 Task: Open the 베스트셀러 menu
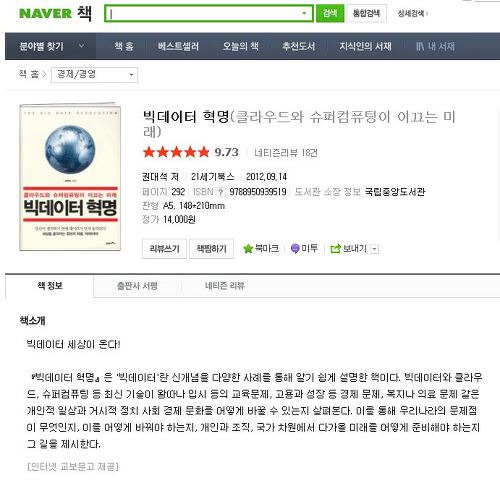[x=178, y=46]
